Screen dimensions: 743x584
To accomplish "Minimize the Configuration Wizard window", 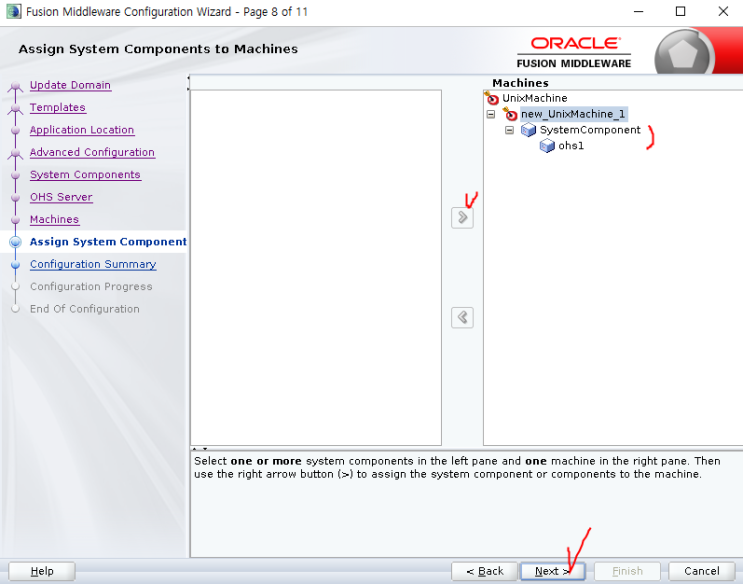I will 638,11.
